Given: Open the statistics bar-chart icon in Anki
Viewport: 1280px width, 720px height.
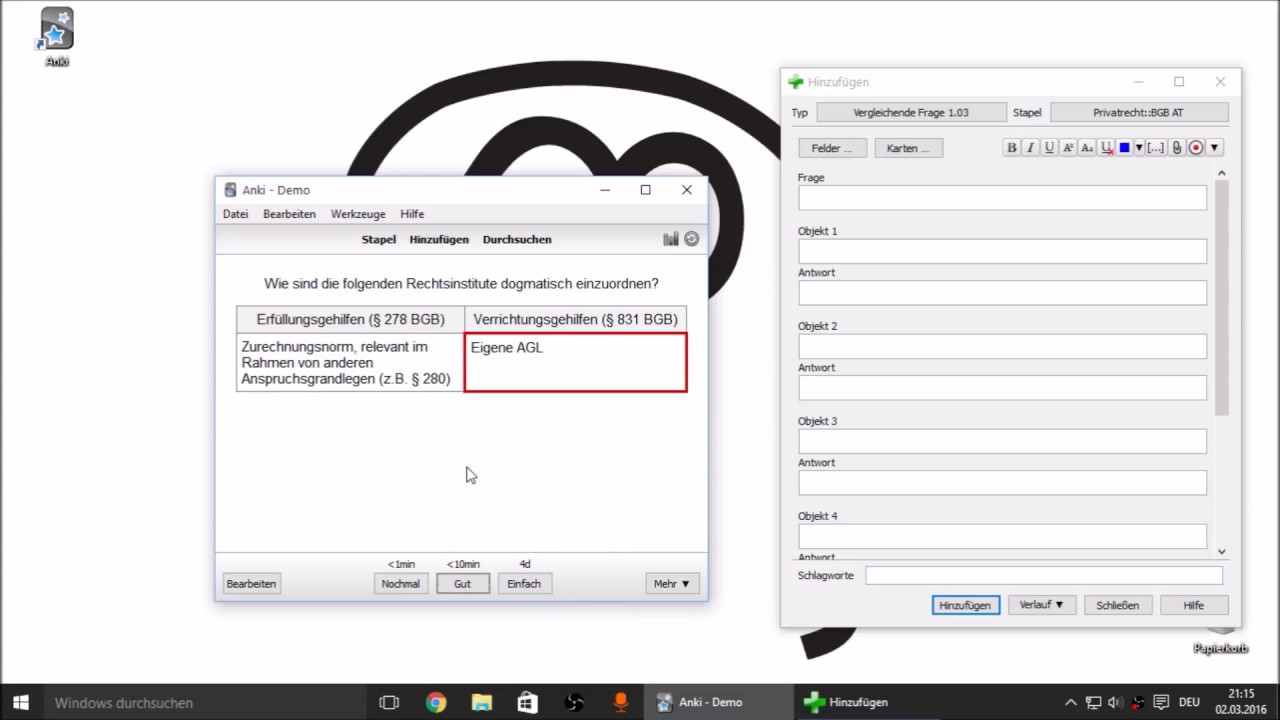Looking at the screenshot, I should pyautogui.click(x=671, y=239).
